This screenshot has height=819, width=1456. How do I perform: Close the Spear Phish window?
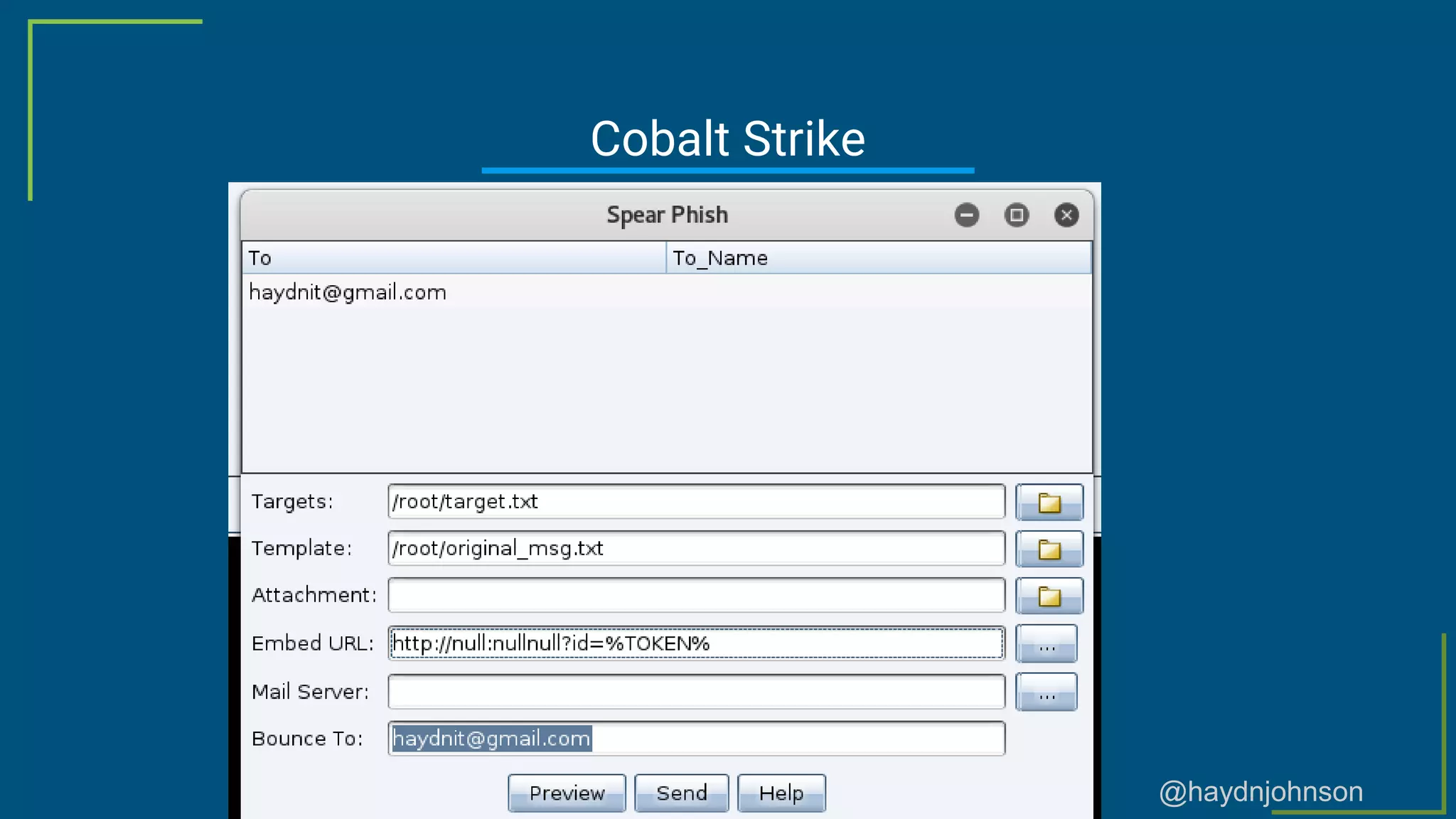(x=1066, y=215)
